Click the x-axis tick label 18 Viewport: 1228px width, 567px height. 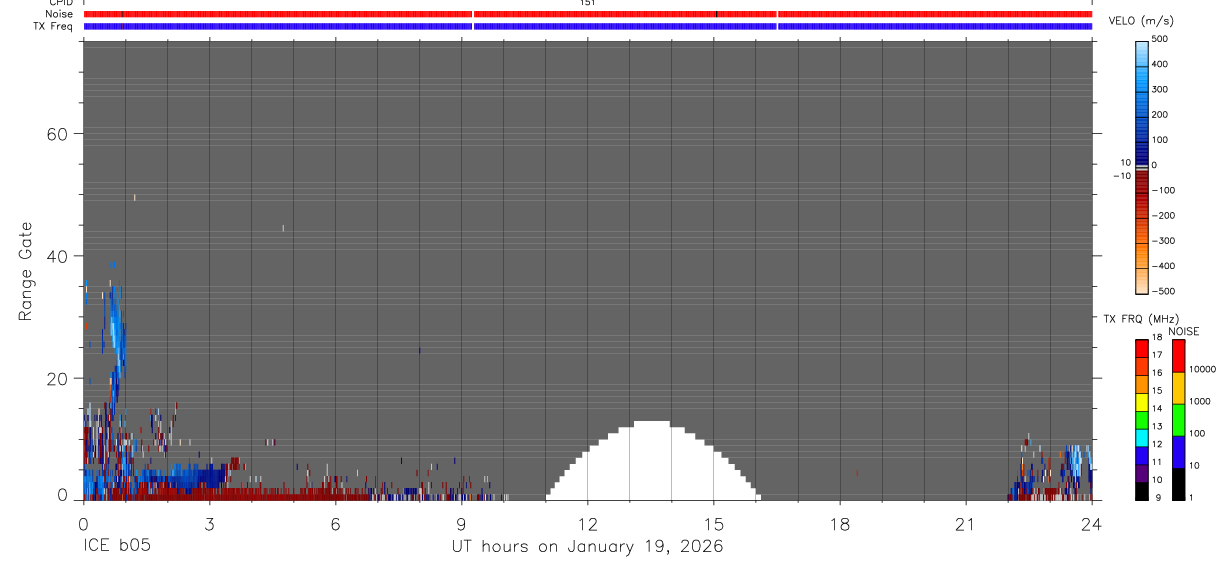coord(840,524)
